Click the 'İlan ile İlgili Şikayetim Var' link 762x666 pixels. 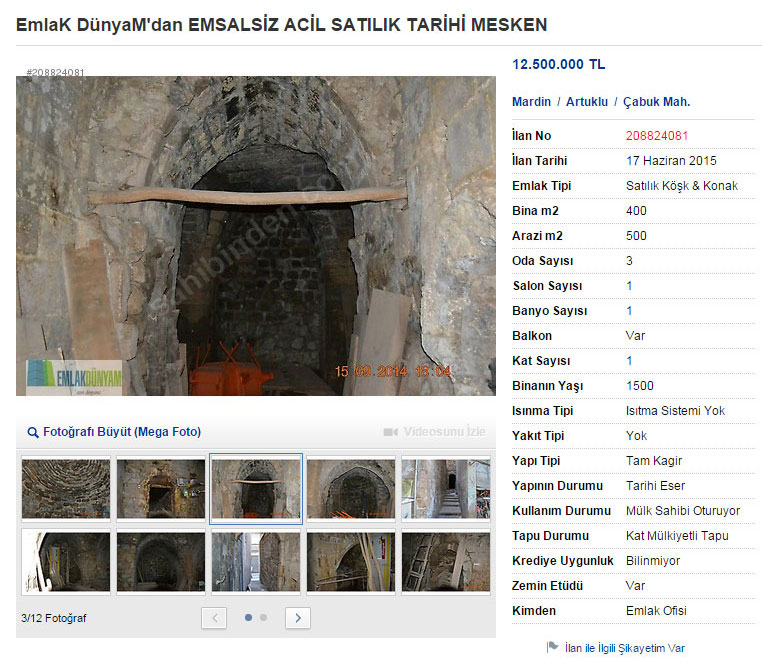click(x=624, y=648)
